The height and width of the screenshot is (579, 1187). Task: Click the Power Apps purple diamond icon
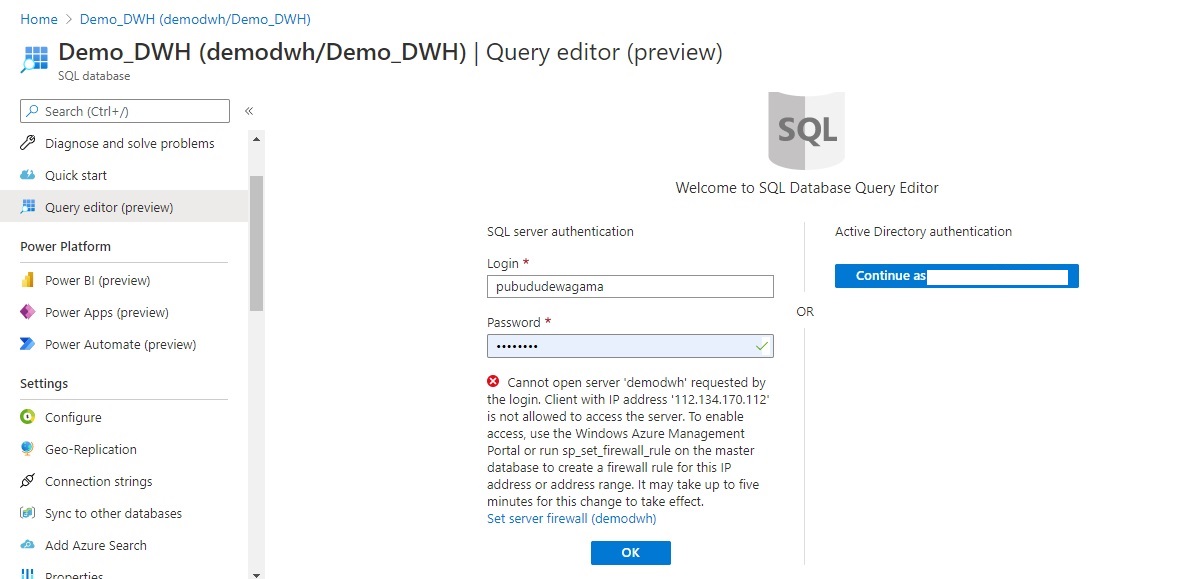coord(27,312)
